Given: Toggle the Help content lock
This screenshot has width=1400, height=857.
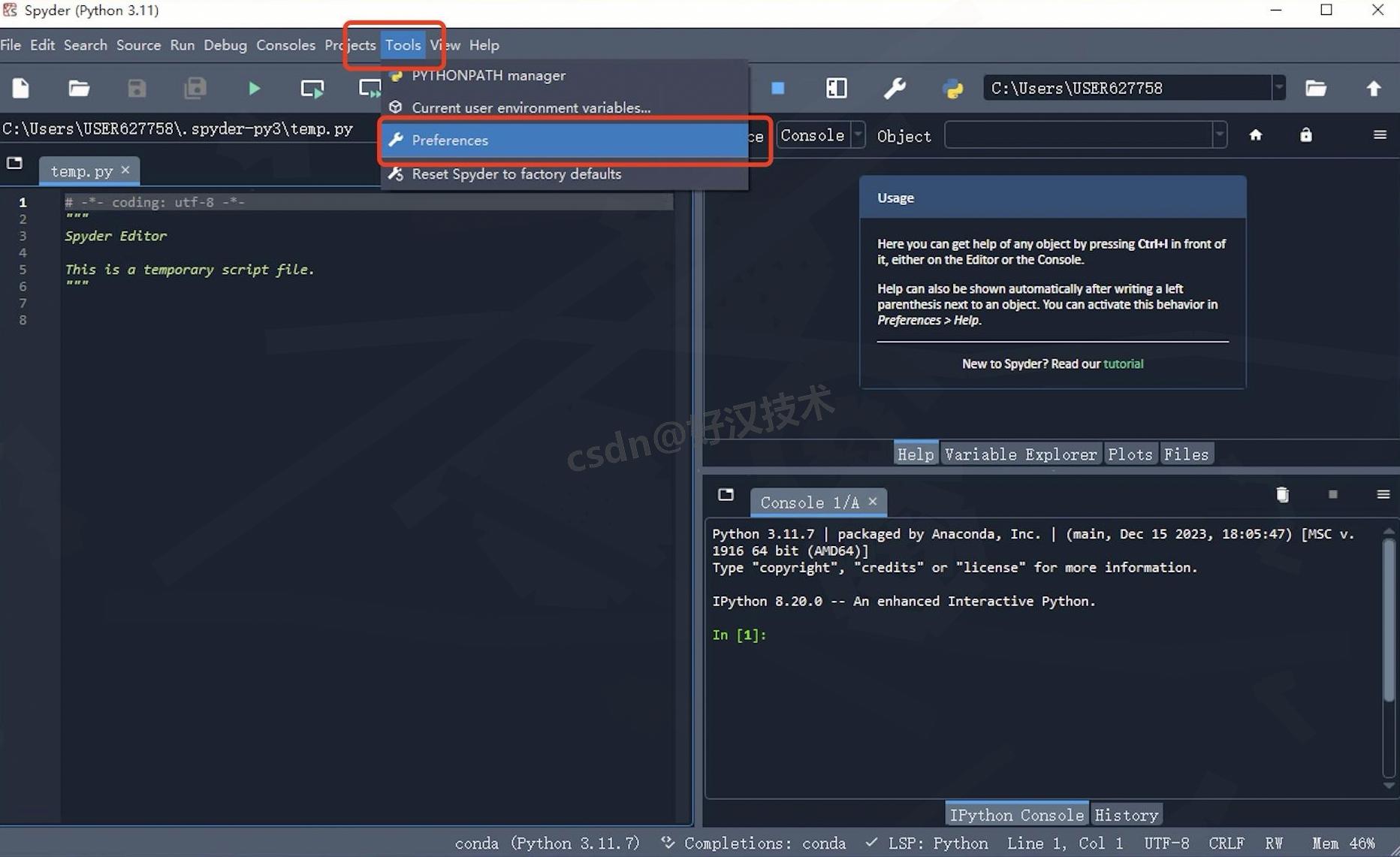Looking at the screenshot, I should point(1306,134).
